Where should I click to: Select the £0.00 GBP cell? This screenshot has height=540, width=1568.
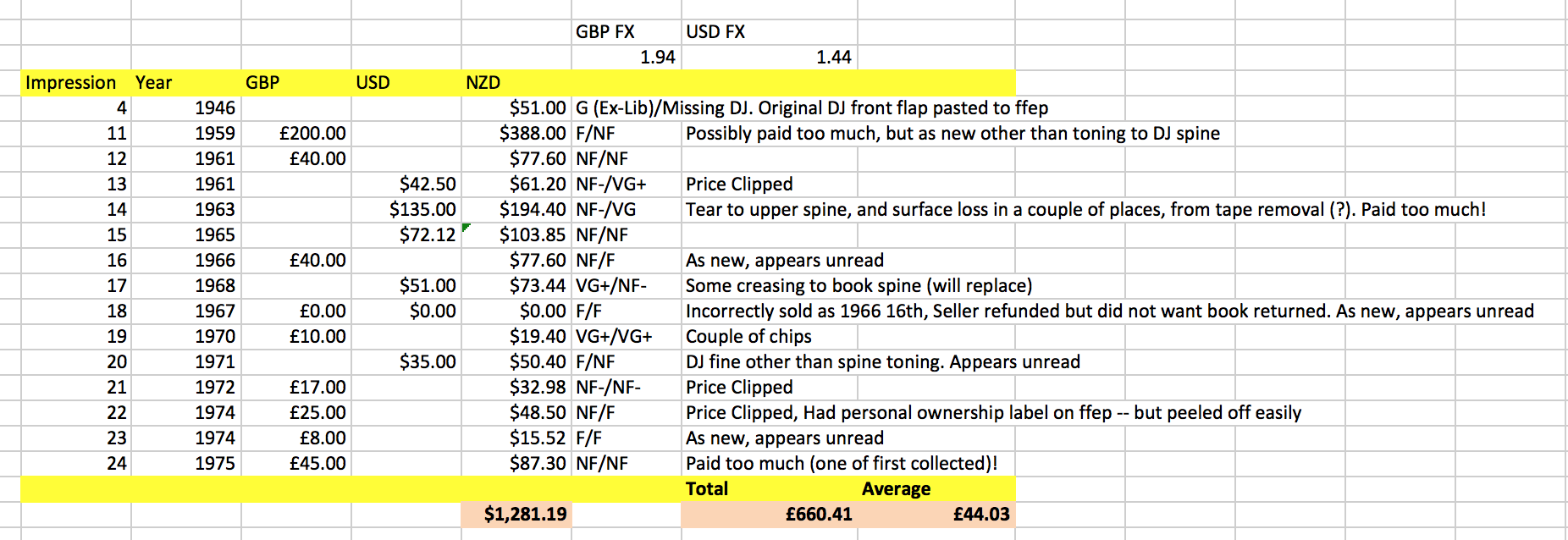click(296, 311)
